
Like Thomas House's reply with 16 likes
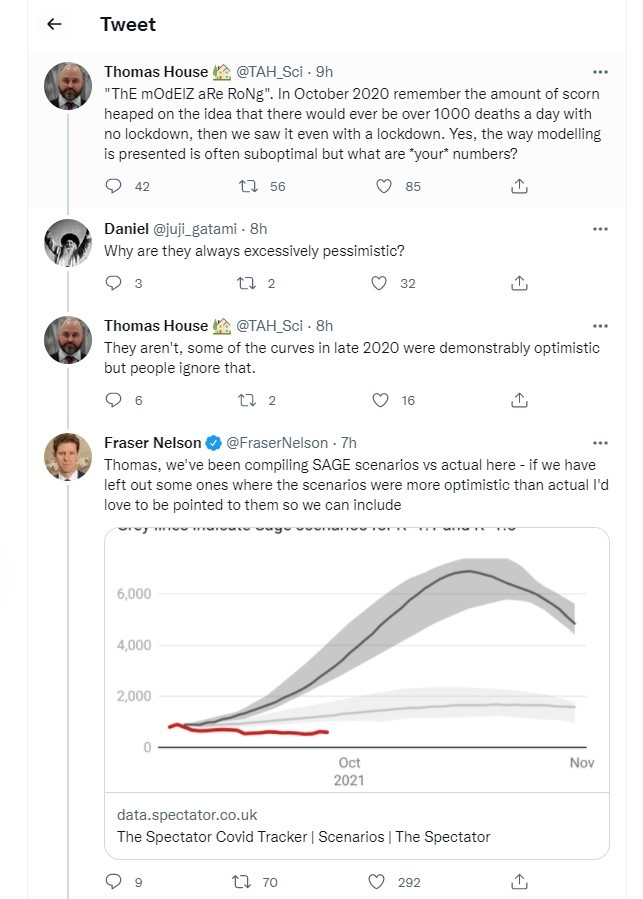click(x=379, y=400)
